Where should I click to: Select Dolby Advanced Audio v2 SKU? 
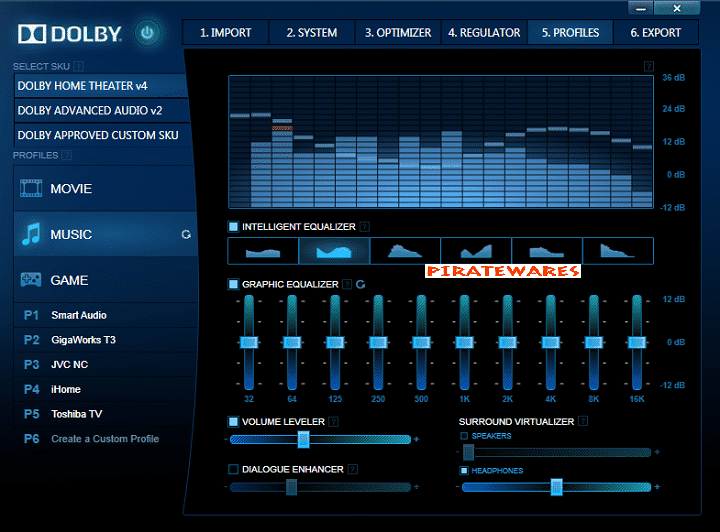(101, 111)
